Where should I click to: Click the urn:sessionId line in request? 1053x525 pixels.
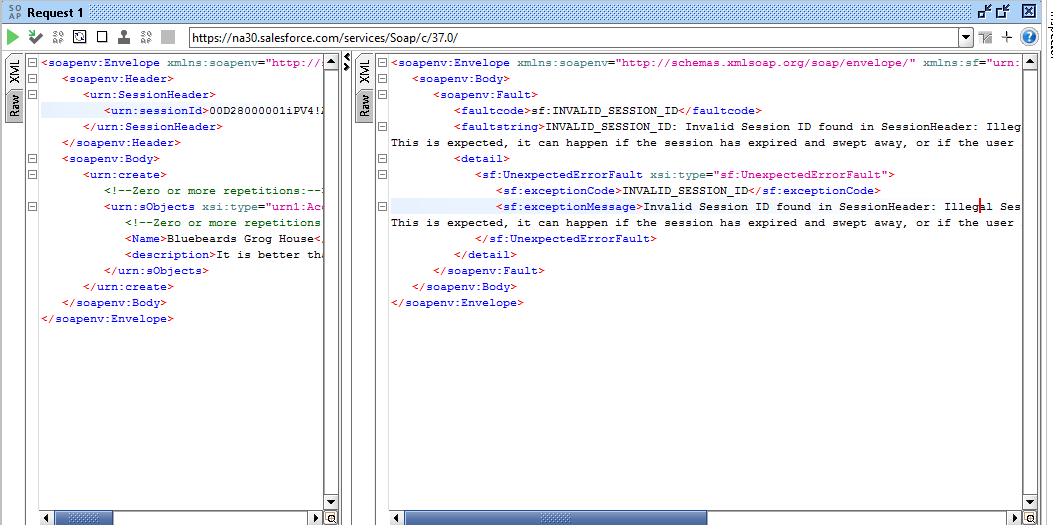click(182, 111)
